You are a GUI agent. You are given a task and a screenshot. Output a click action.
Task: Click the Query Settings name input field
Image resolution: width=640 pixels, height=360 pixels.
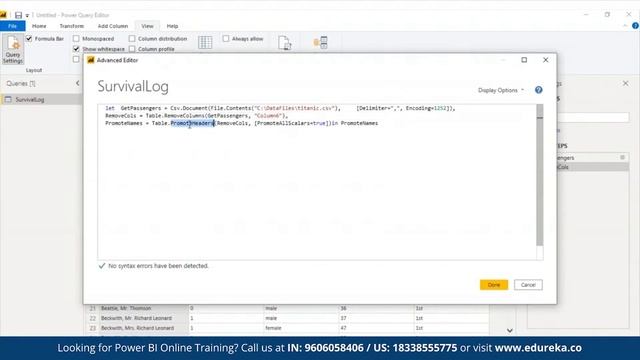click(593, 118)
